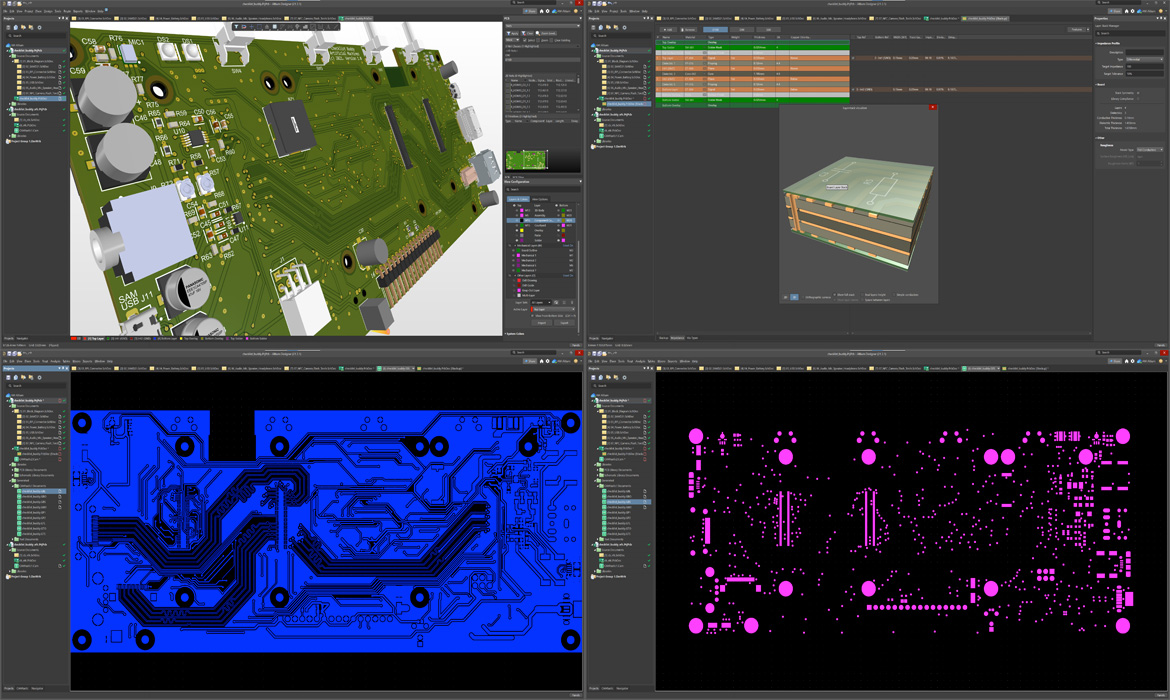1170x700 pixels.
Task: Click the Export button in View Configuration
Action: [565, 322]
